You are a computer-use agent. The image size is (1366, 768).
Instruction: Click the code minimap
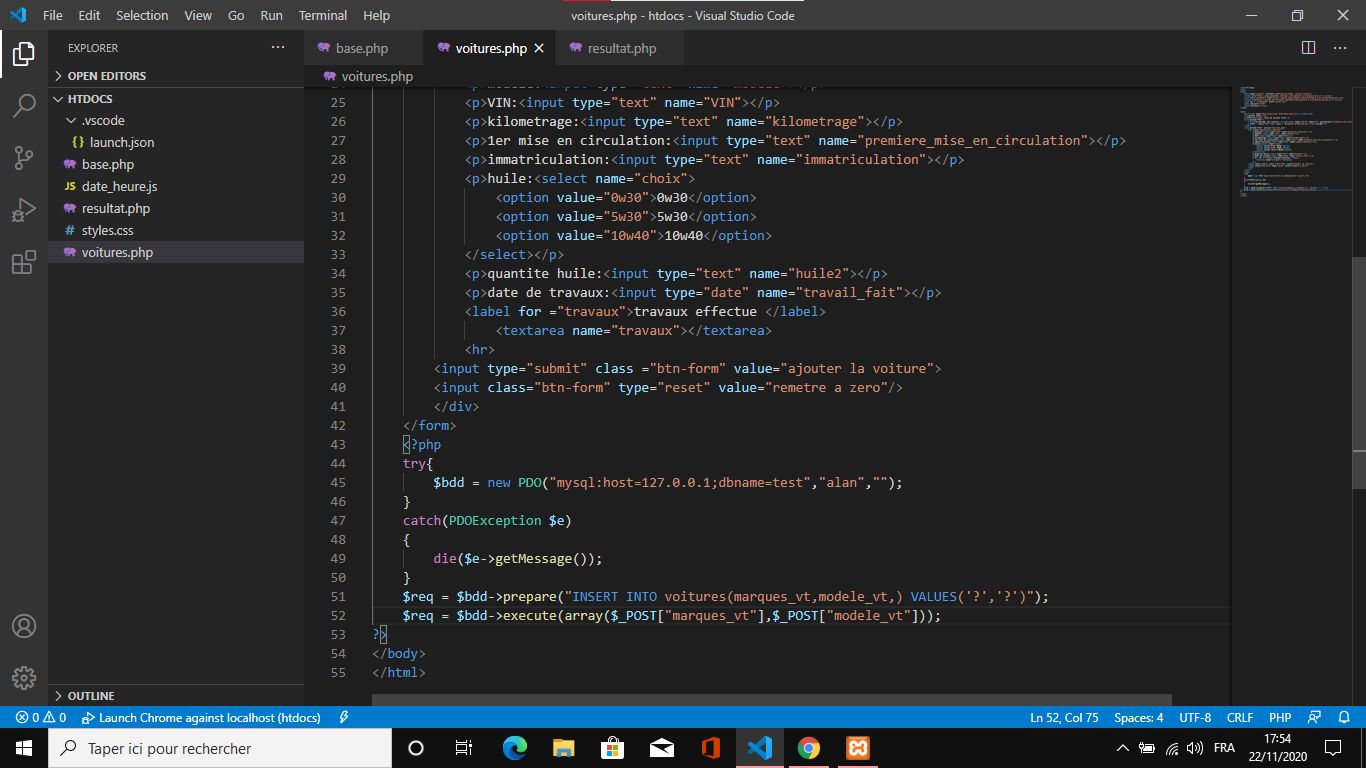point(1292,140)
